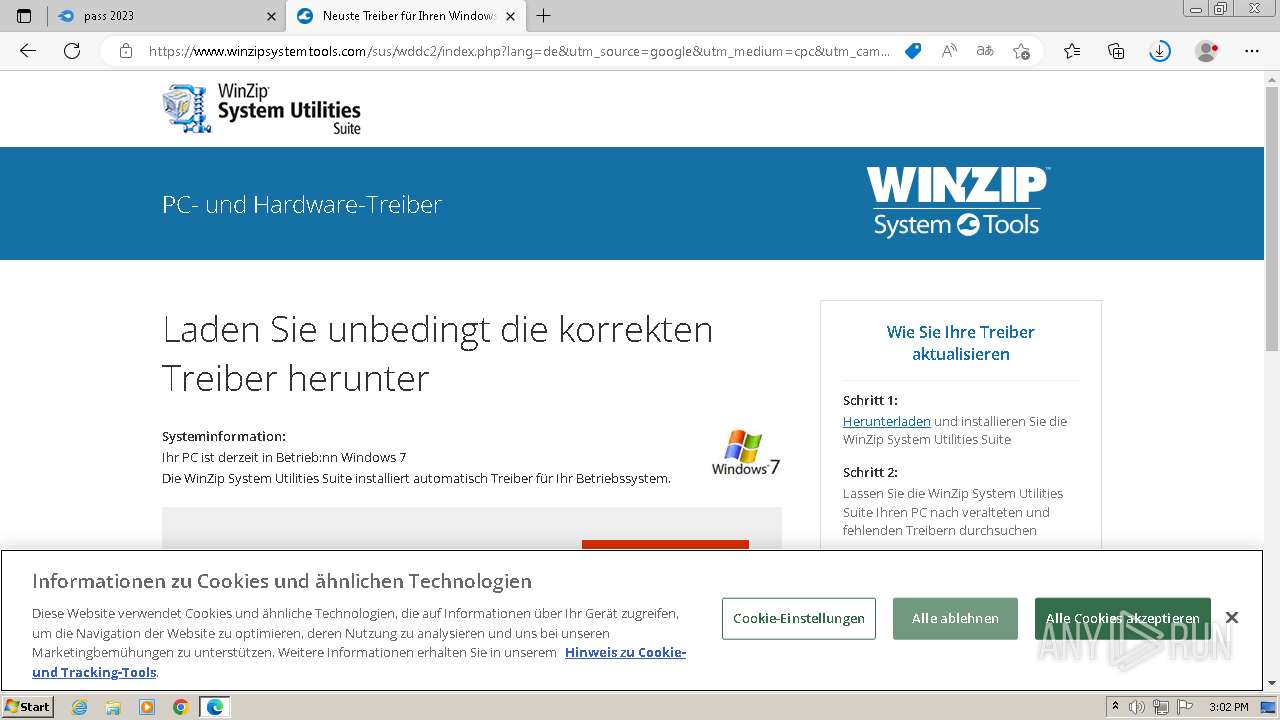Image resolution: width=1280 pixels, height=720 pixels.
Task: Open the shopping price tag icon
Action: (913, 51)
